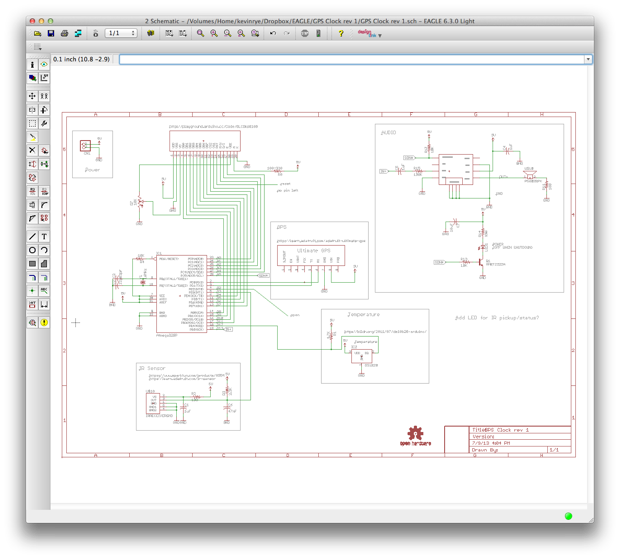620x559 pixels.
Task: Click the Go traffic light icon
Action: [x=318, y=34]
